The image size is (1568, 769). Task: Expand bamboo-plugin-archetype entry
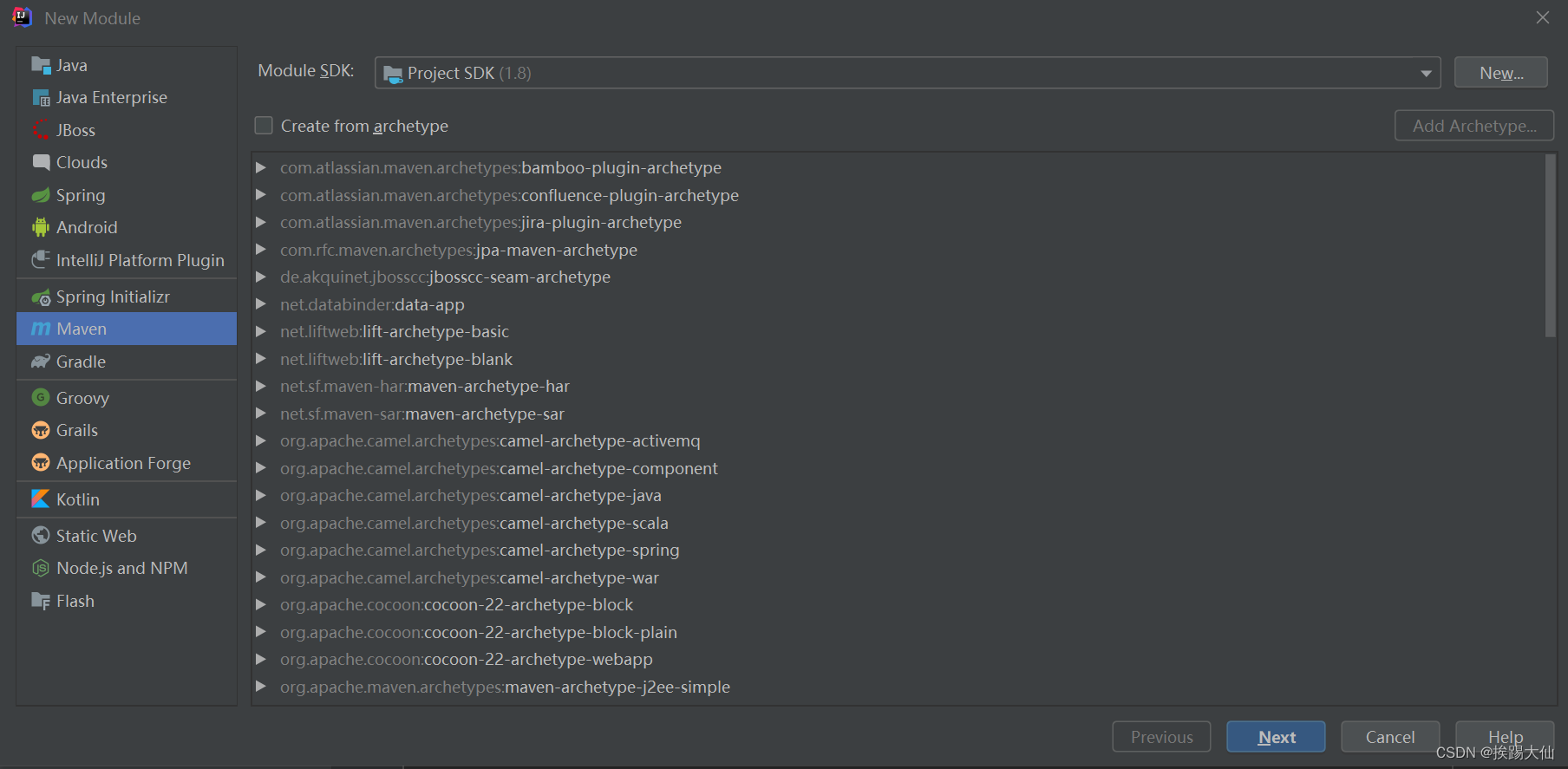click(260, 167)
